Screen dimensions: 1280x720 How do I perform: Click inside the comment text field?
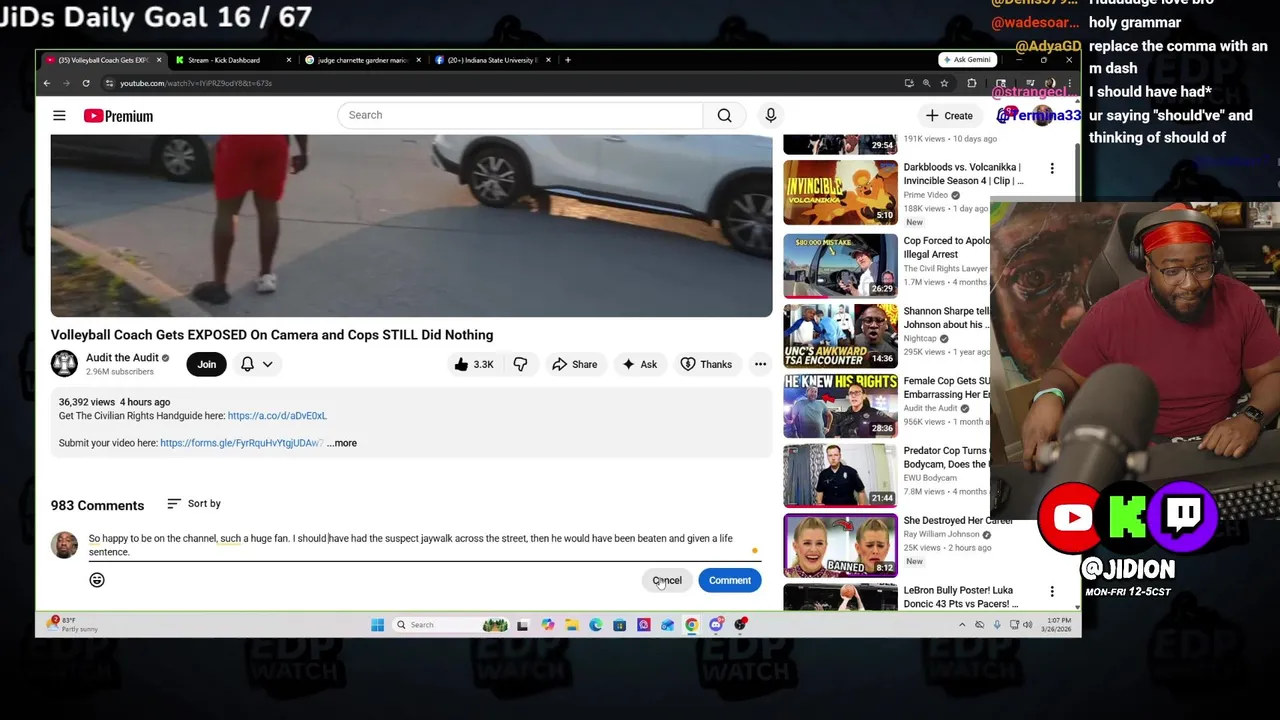(411, 545)
